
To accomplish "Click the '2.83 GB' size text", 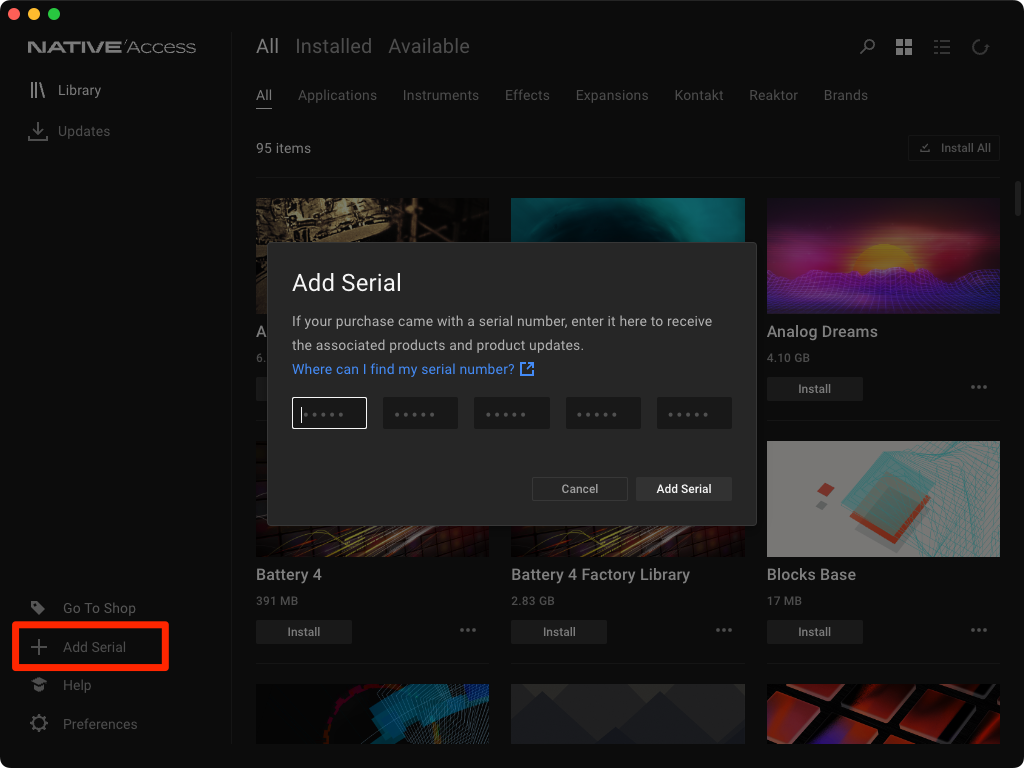I will (x=533, y=601).
